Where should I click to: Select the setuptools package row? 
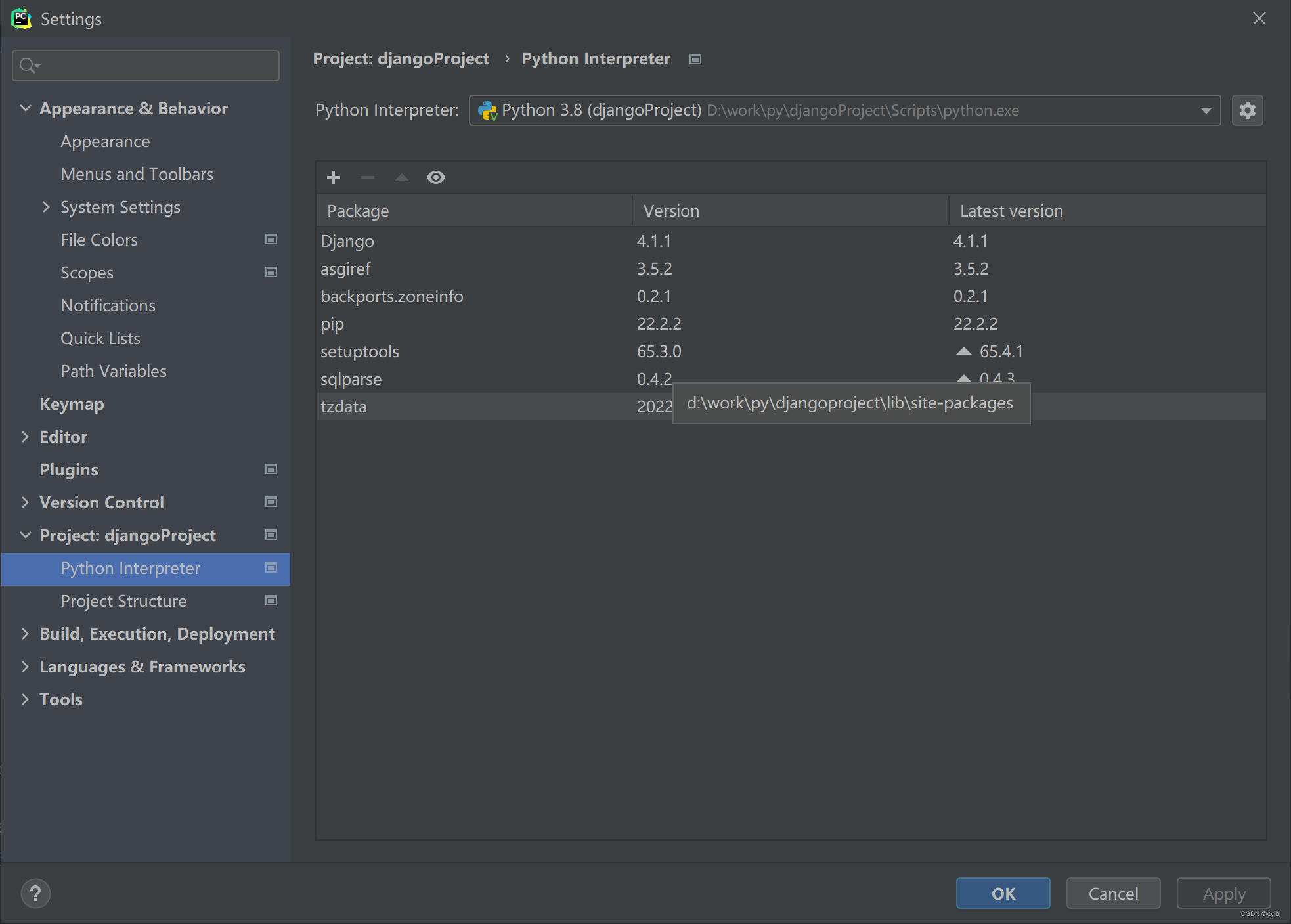791,351
